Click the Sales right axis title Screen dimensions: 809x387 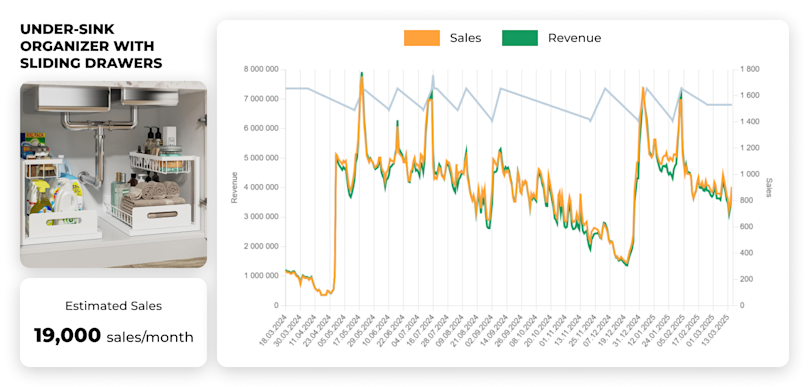[769, 188]
